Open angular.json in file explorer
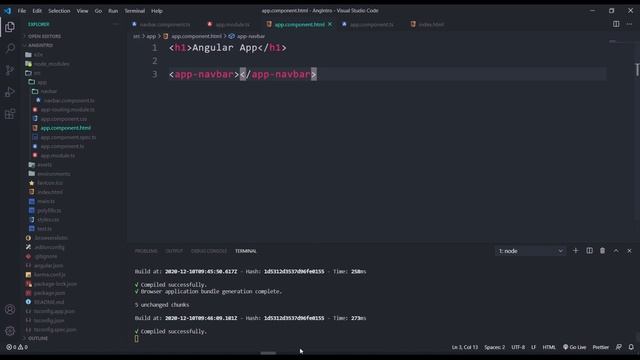Image resolution: width=640 pixels, height=360 pixels. [48, 265]
